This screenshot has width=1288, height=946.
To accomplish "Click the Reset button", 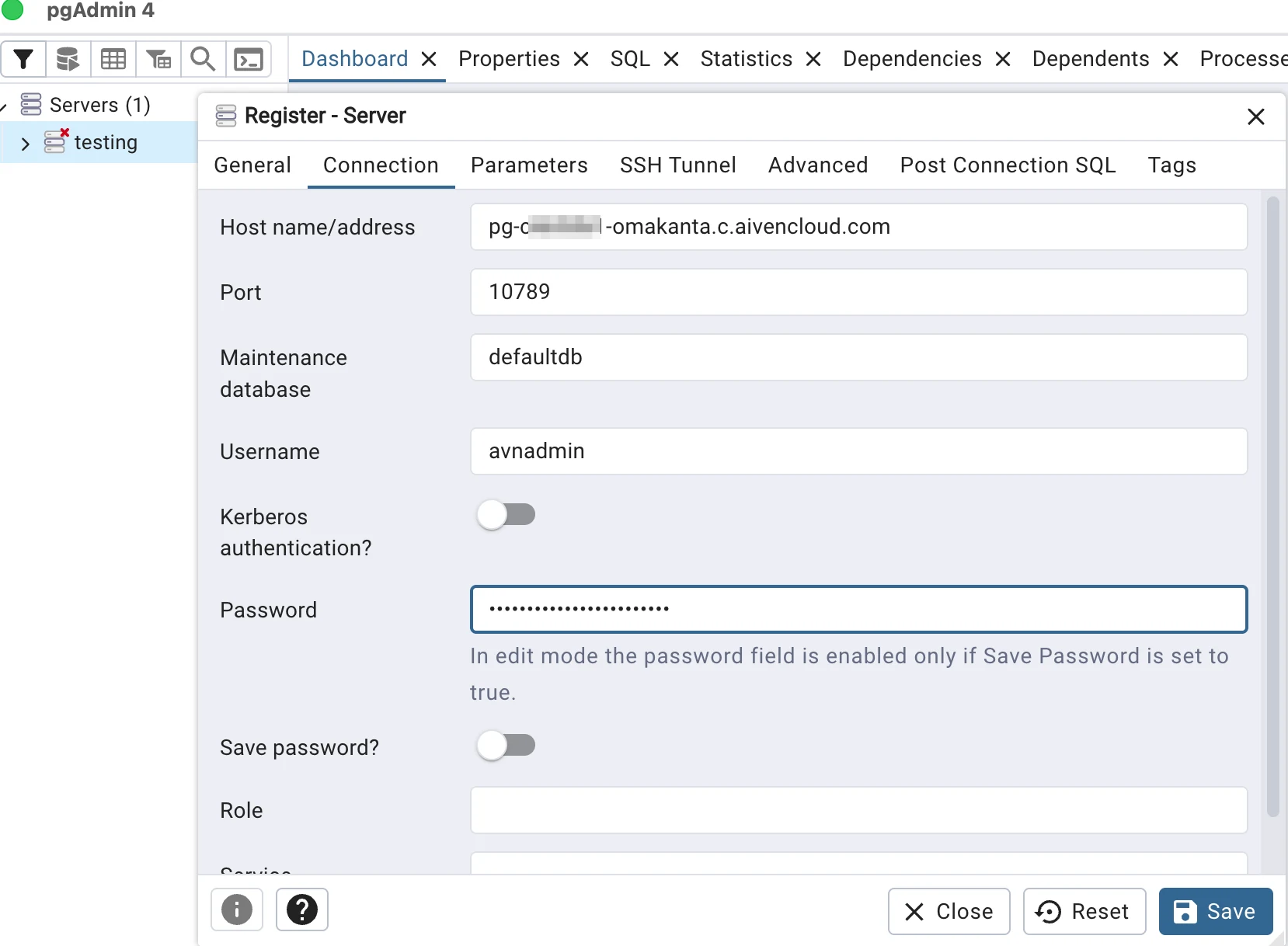I will tap(1084, 911).
